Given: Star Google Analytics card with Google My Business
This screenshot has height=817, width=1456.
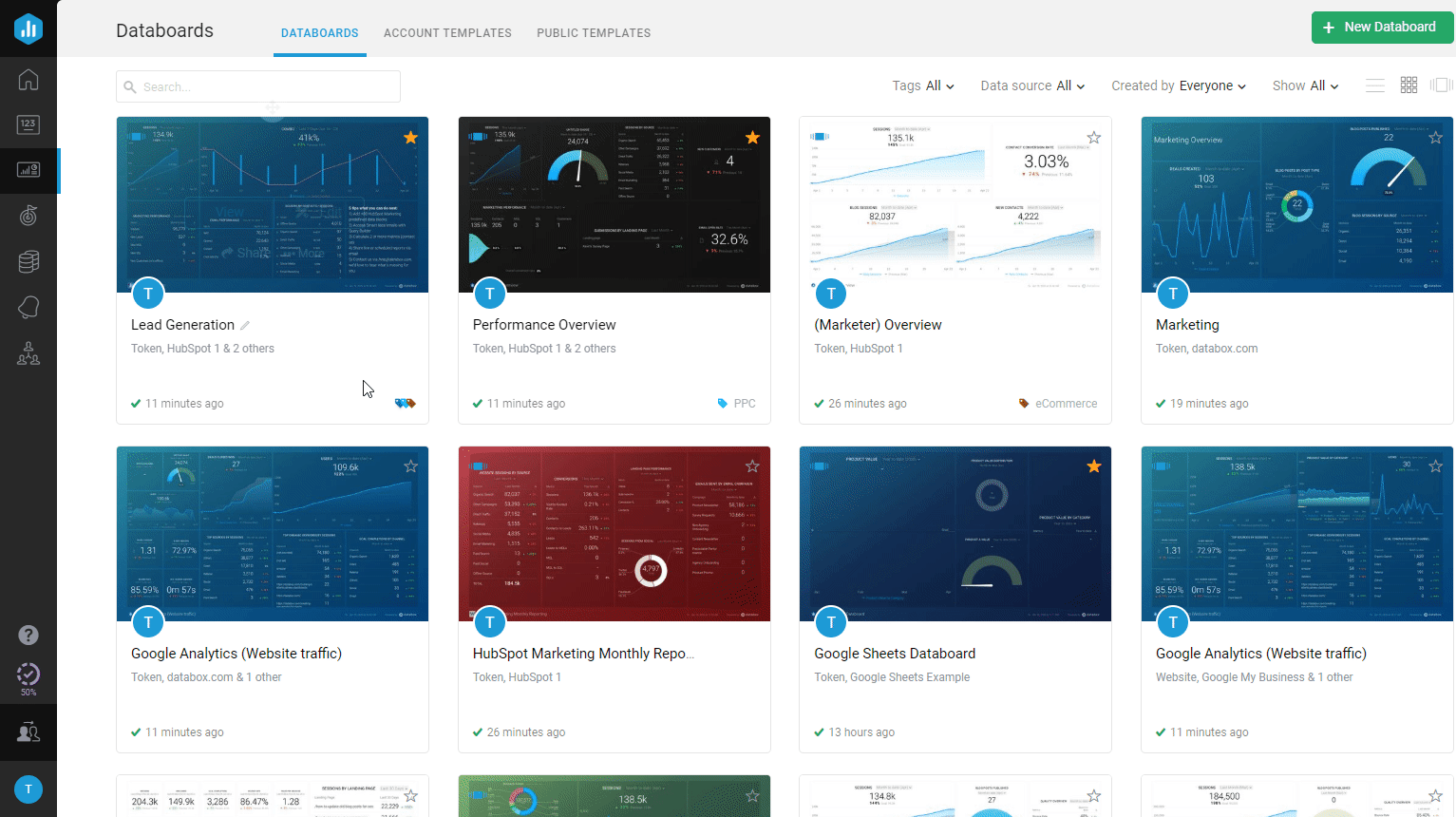Looking at the screenshot, I should point(1436,466).
